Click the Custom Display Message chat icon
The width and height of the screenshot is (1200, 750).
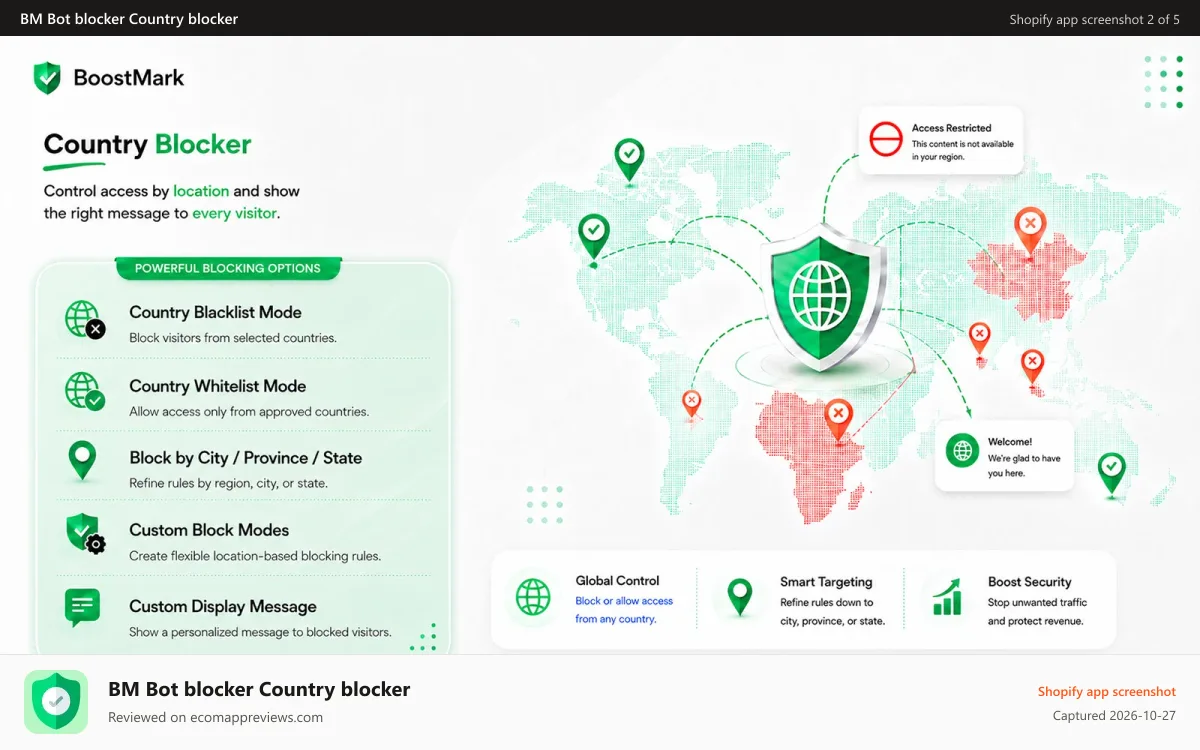[82, 607]
